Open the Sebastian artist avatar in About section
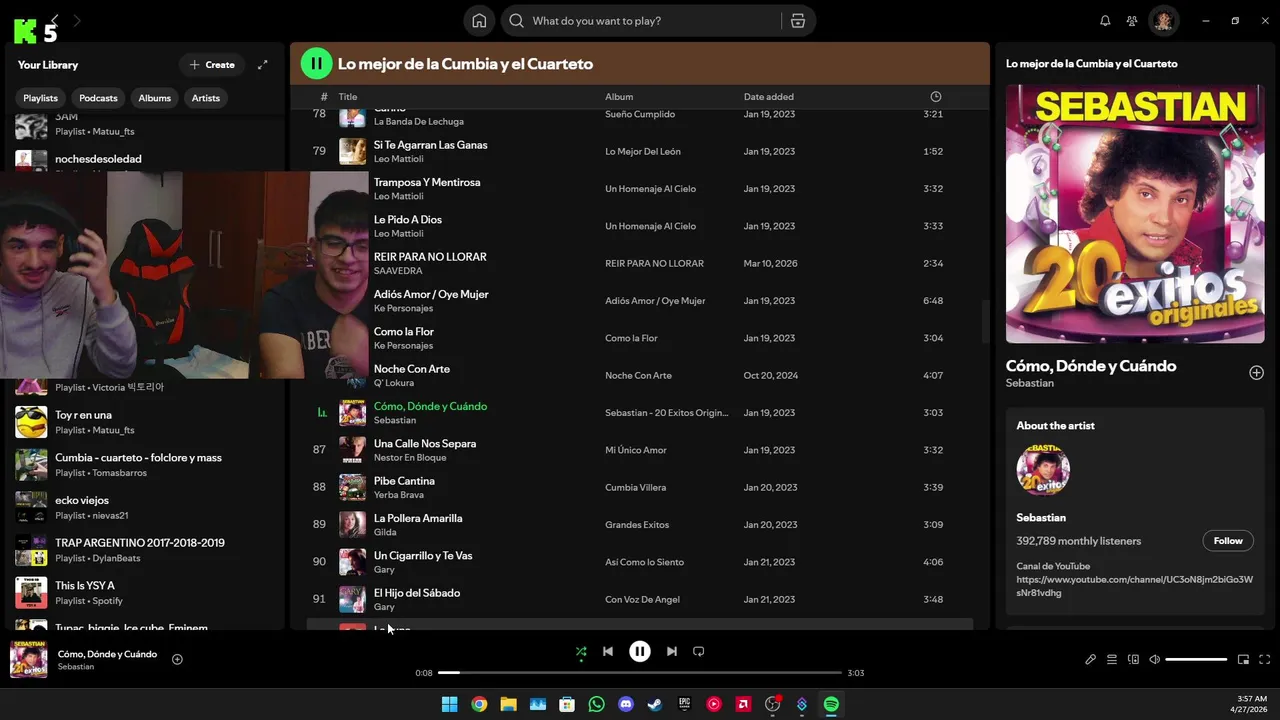The height and width of the screenshot is (720, 1280). (1043, 470)
